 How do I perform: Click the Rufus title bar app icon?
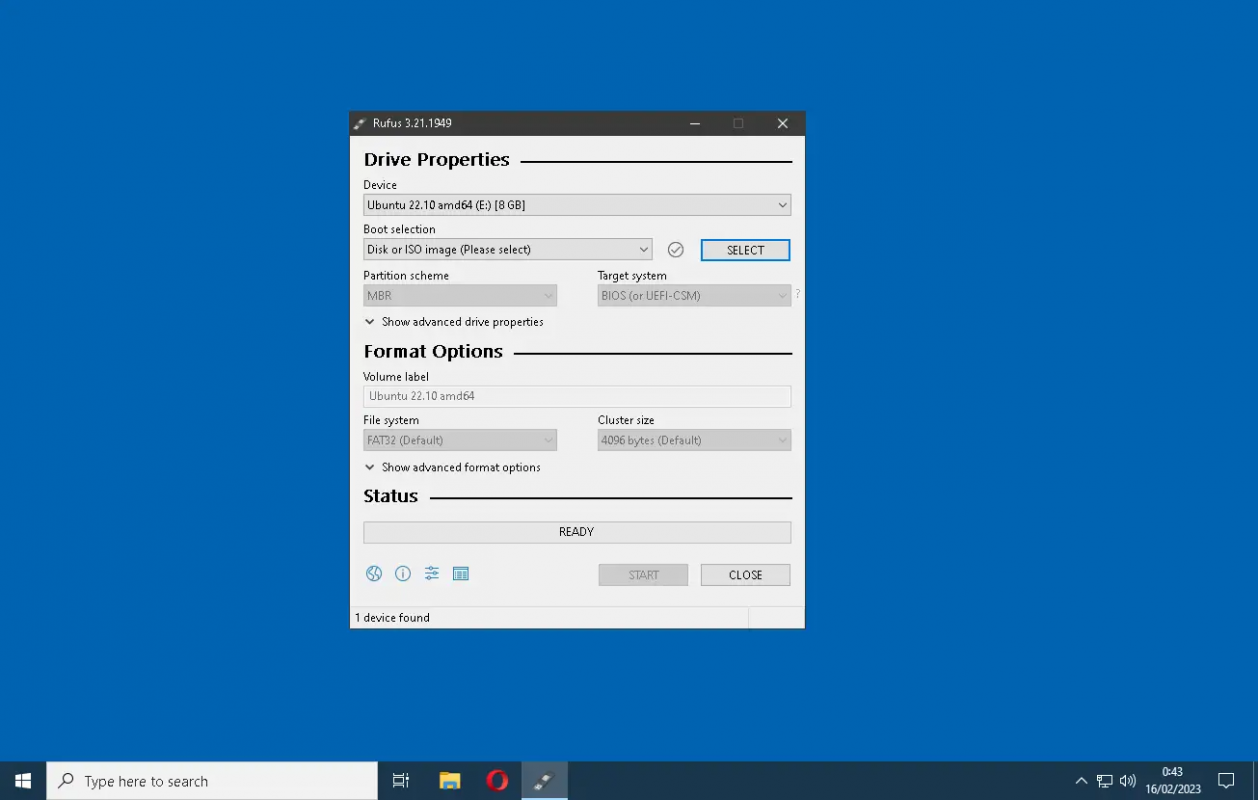tap(360, 124)
